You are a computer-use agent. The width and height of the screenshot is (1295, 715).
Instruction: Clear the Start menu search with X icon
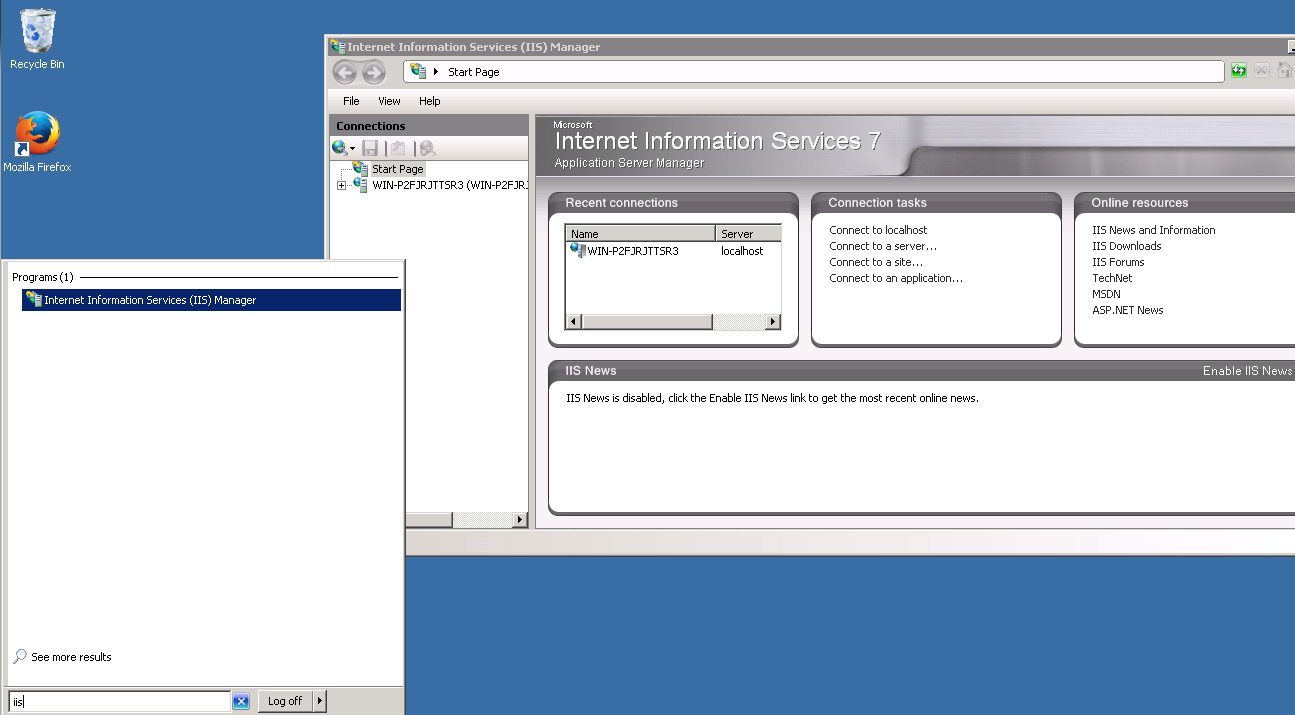pyautogui.click(x=241, y=702)
